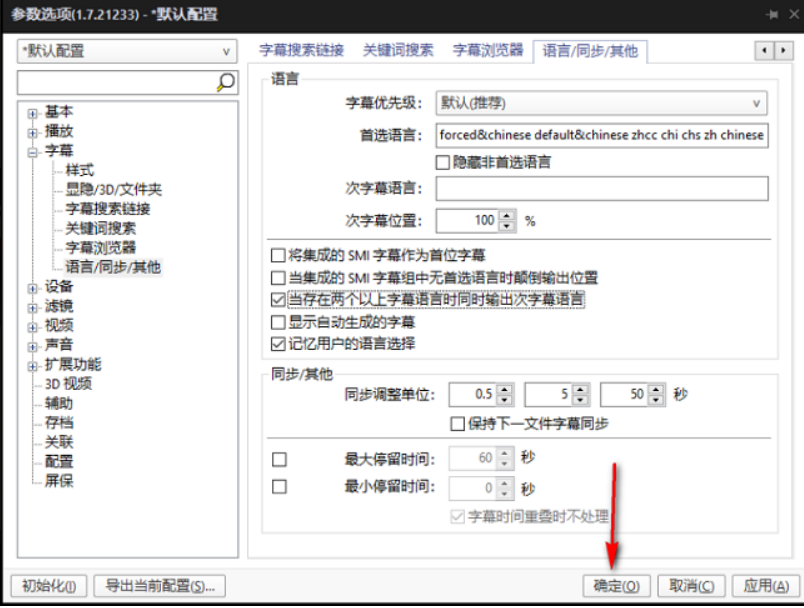Viewport: 804px width, 608px height.
Task: Close the preferences window
Action: pos(794,14)
